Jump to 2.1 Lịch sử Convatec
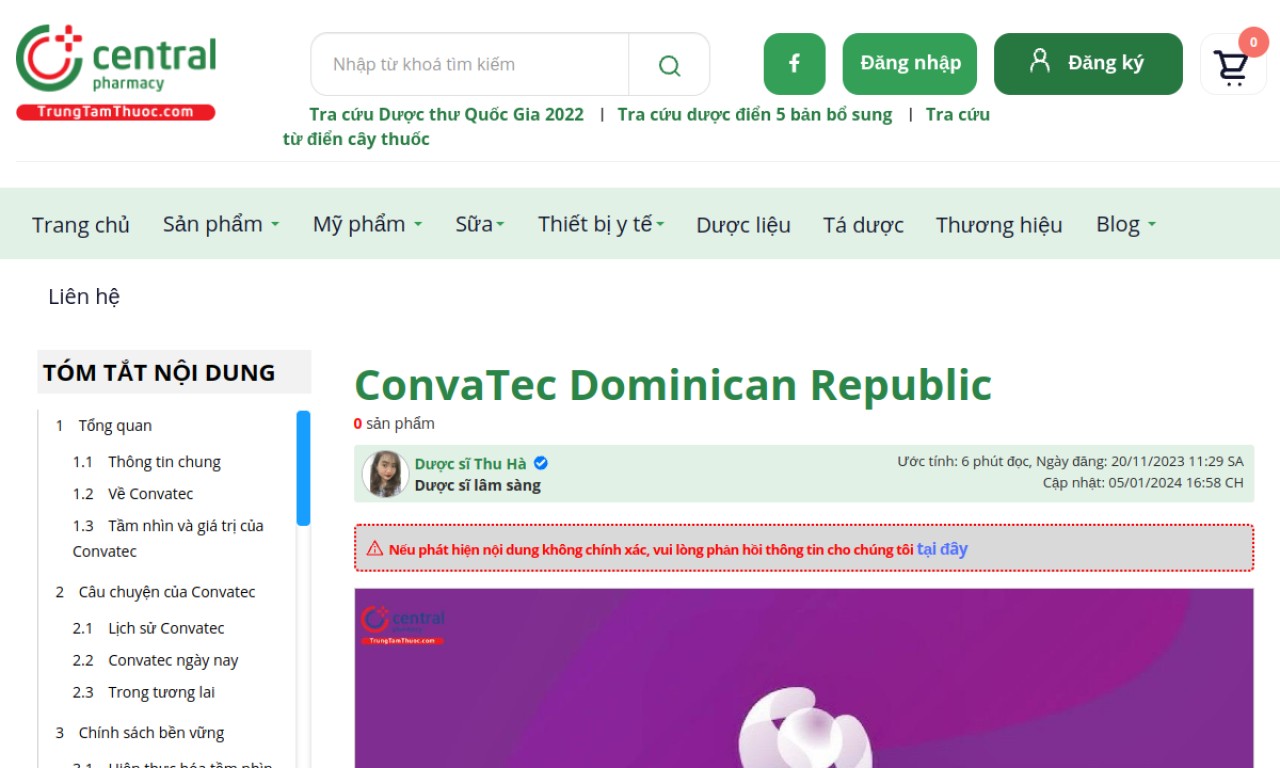 point(149,628)
